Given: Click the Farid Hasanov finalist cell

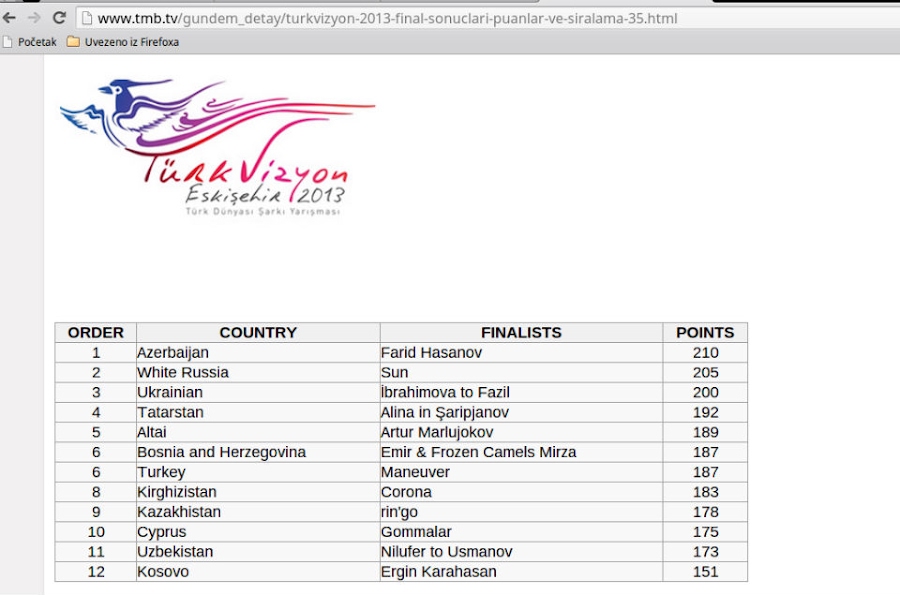Looking at the screenshot, I should coord(431,353).
